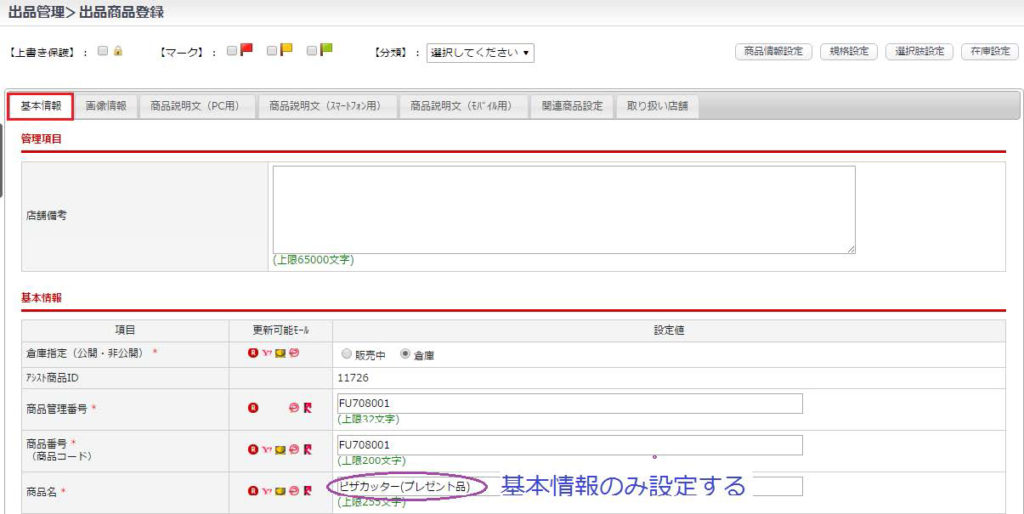This screenshot has height=514, width=1024.
Task: Click the red flag mark icon
Action: [x=246, y=51]
